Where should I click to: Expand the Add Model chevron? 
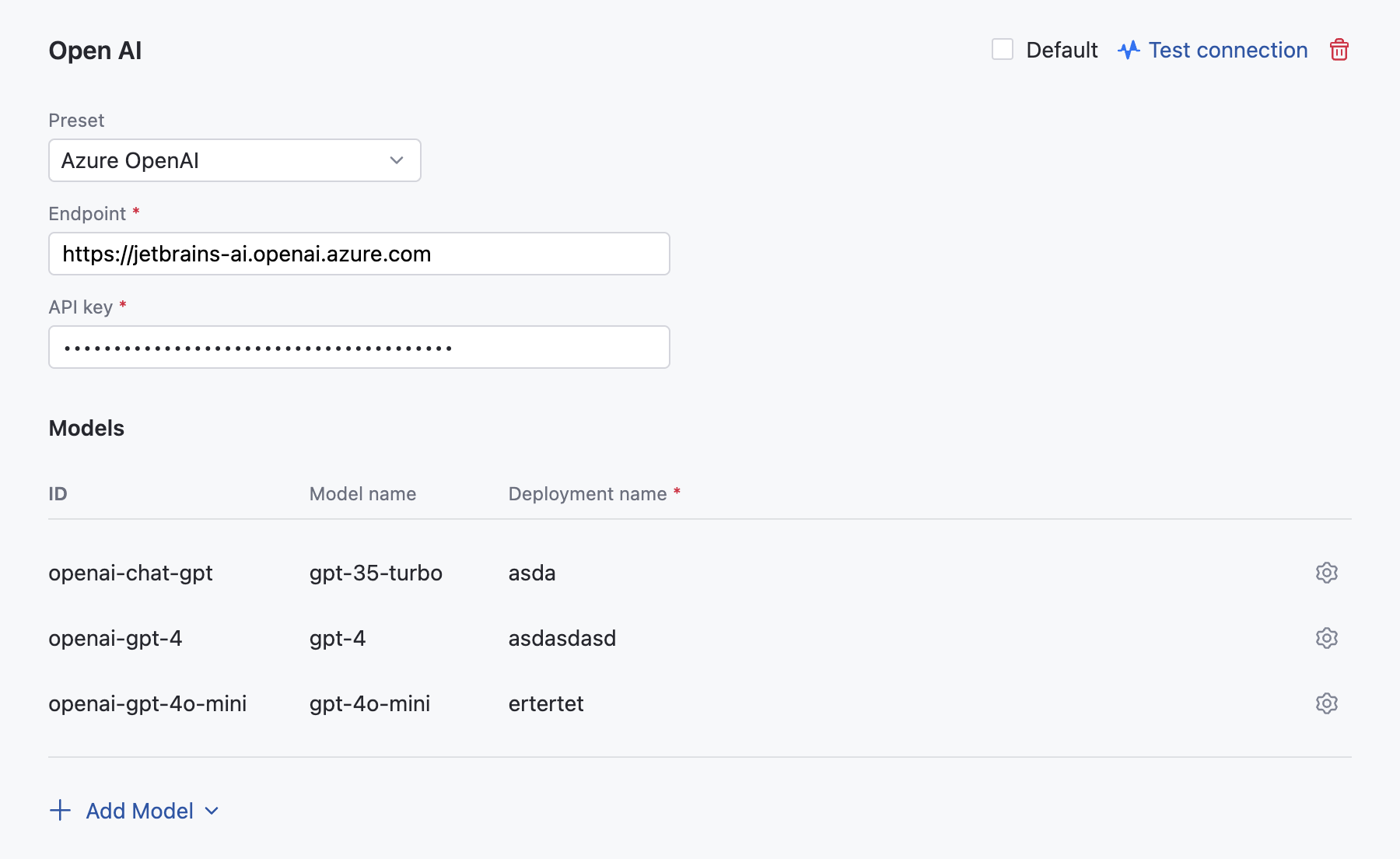212,811
